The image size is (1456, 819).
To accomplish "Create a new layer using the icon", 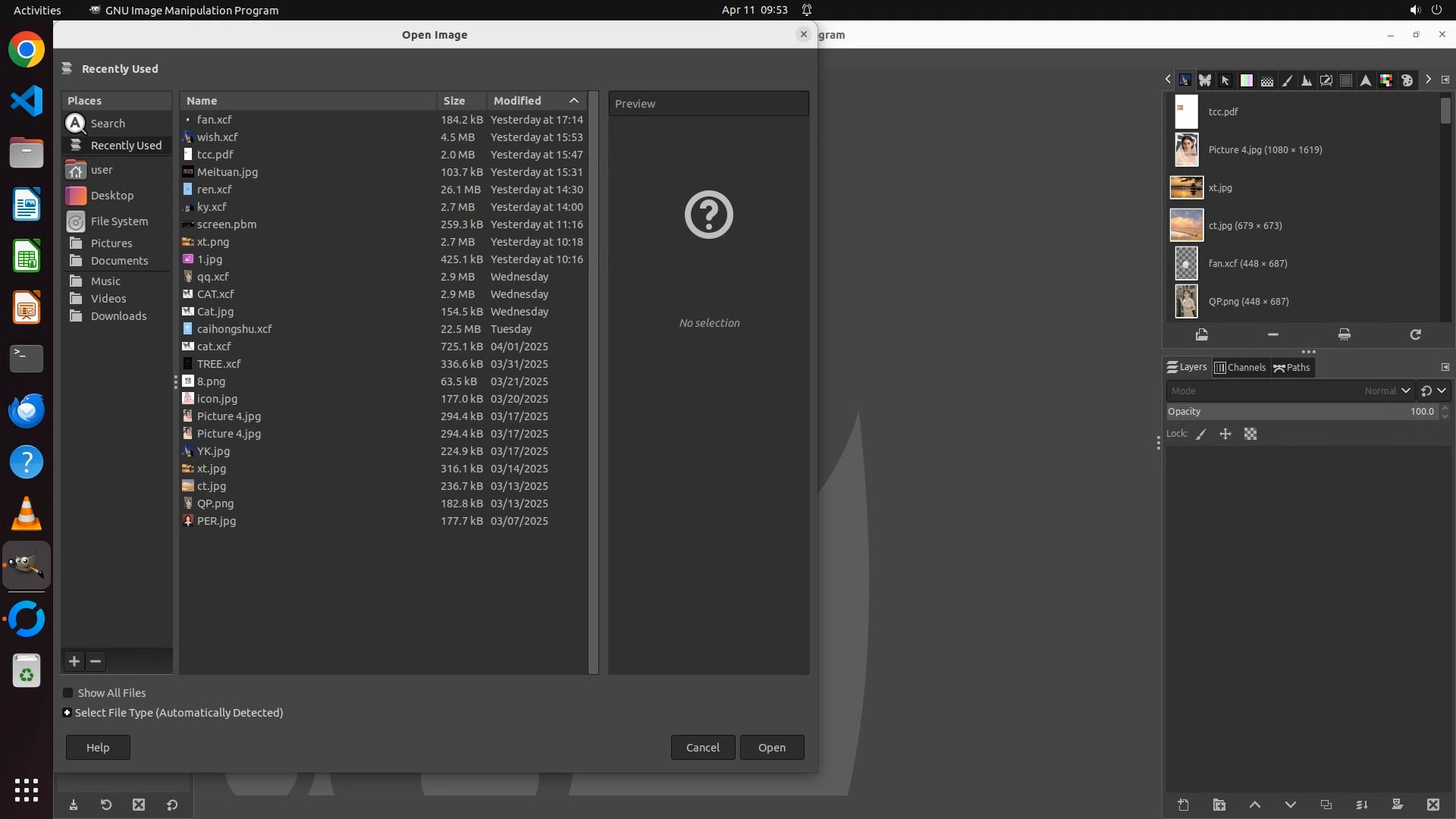I will [x=1183, y=805].
